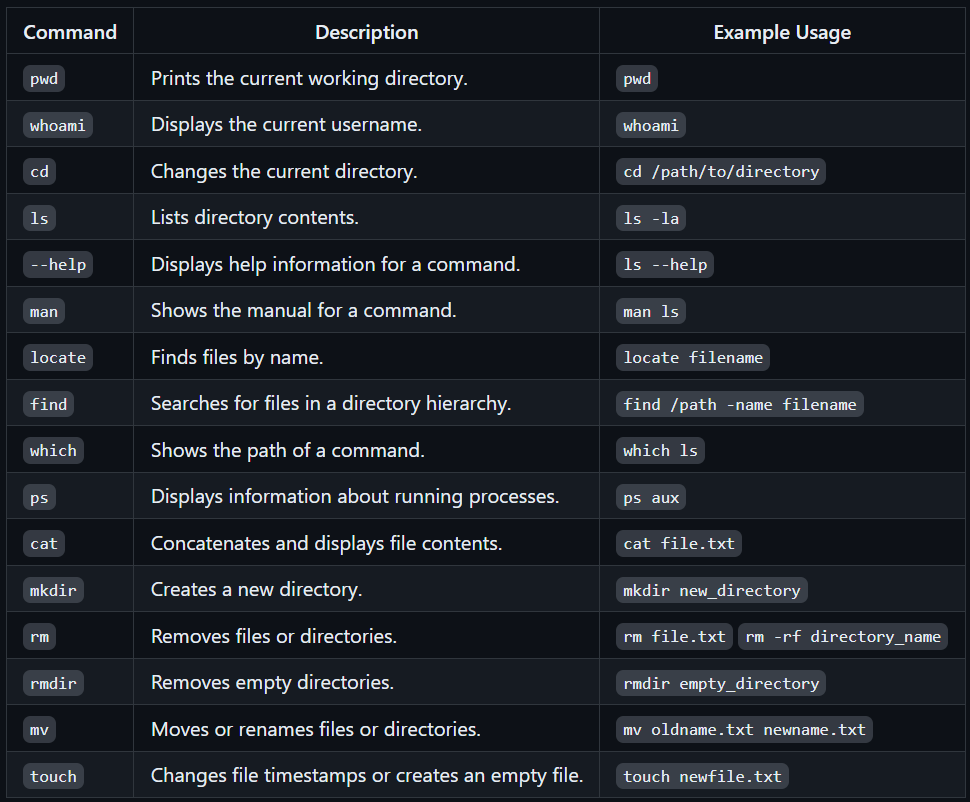
Task: Click the Command column header
Action: pyautogui.click(x=70, y=32)
